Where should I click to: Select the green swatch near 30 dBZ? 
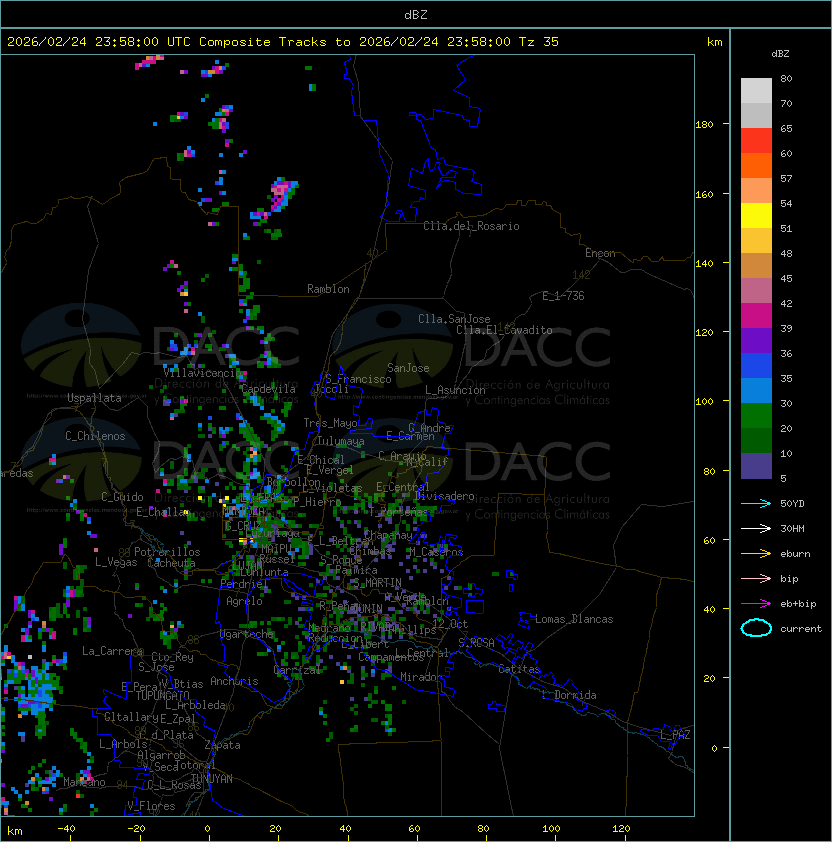[756, 416]
